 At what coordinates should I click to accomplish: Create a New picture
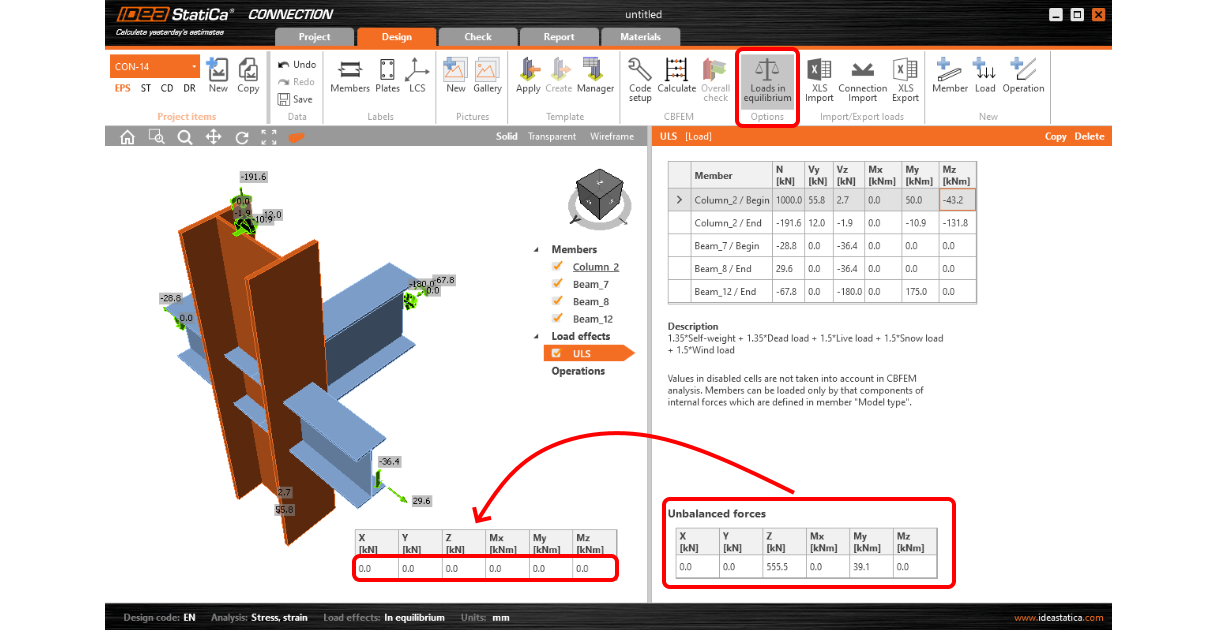(456, 76)
